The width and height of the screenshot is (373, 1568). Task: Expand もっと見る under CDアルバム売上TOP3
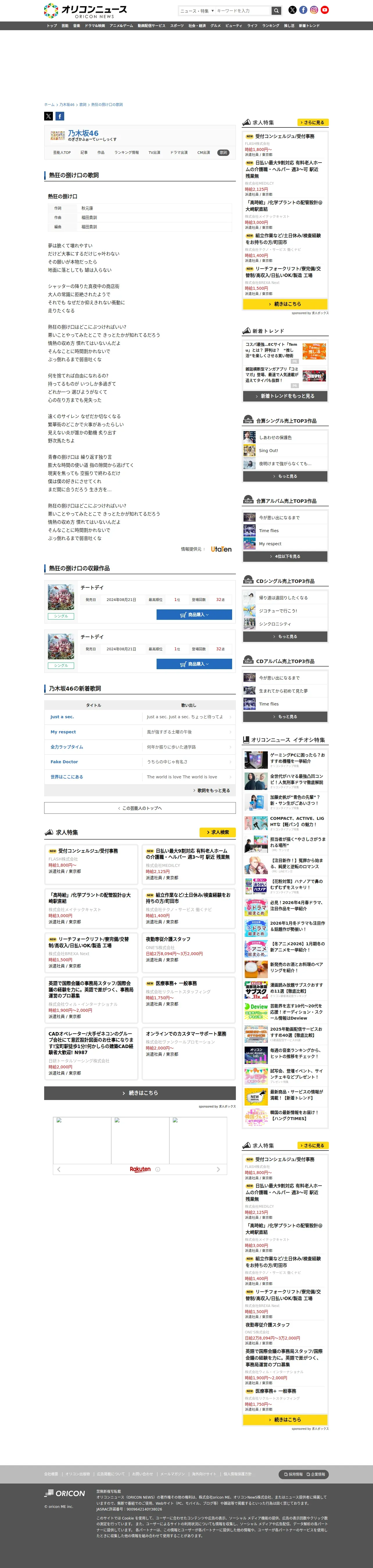(x=285, y=717)
